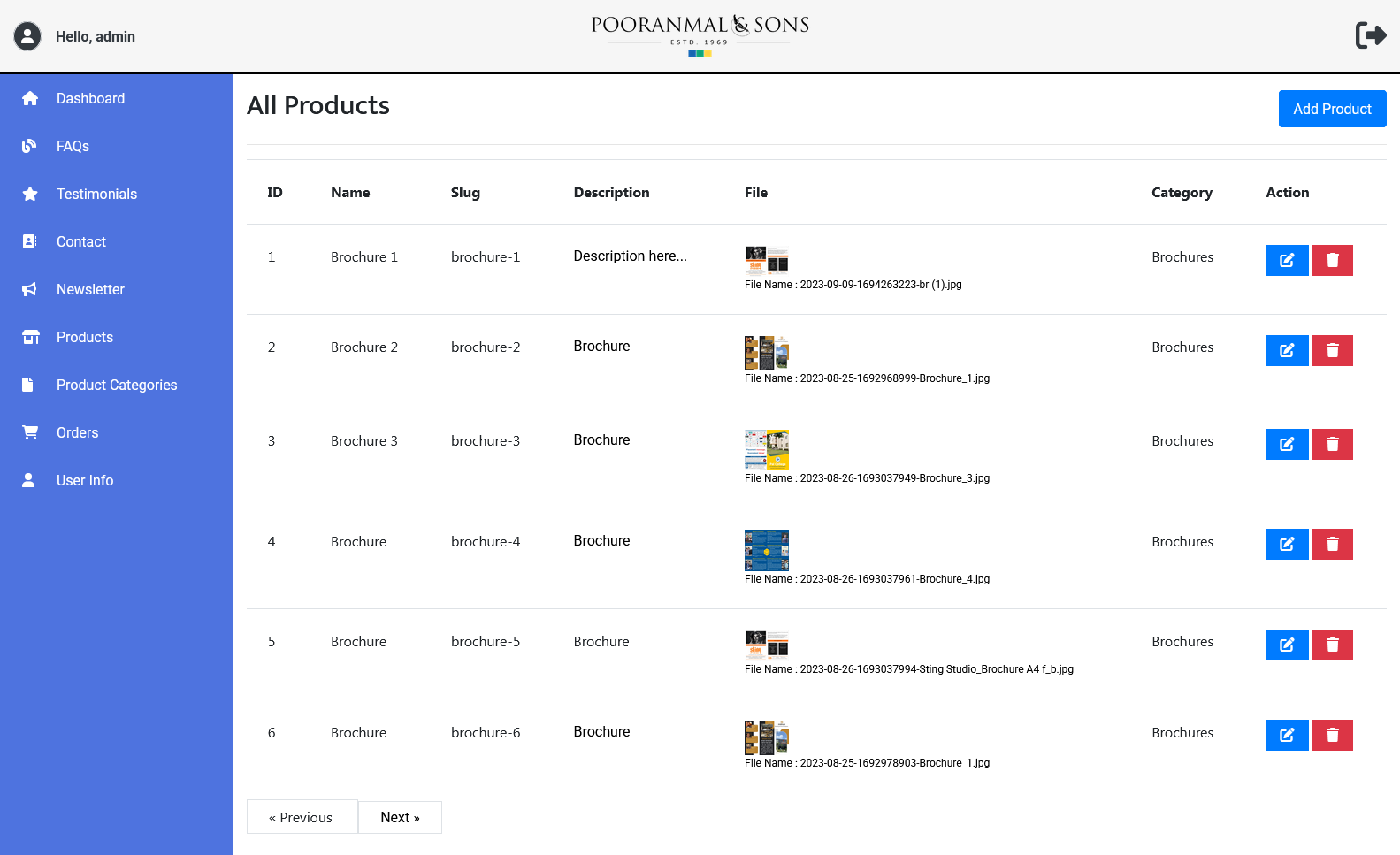Screen dimensions: 1400x855
Task: Click the admin user avatar icon
Action: [27, 36]
